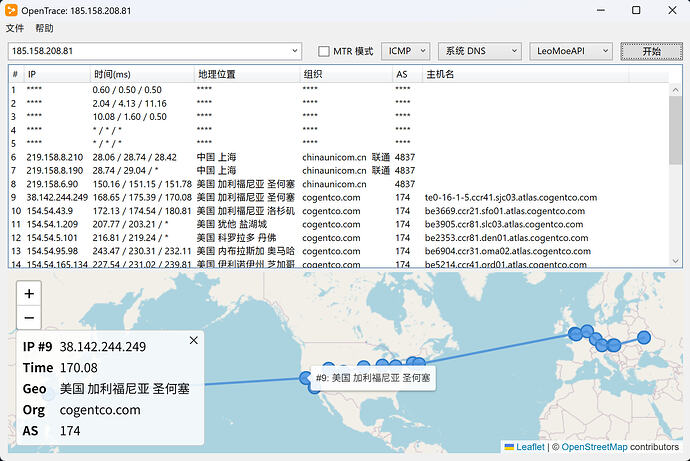Image resolution: width=690 pixels, height=461 pixels.
Task: Sort by the 组织 column header
Action: (346, 74)
